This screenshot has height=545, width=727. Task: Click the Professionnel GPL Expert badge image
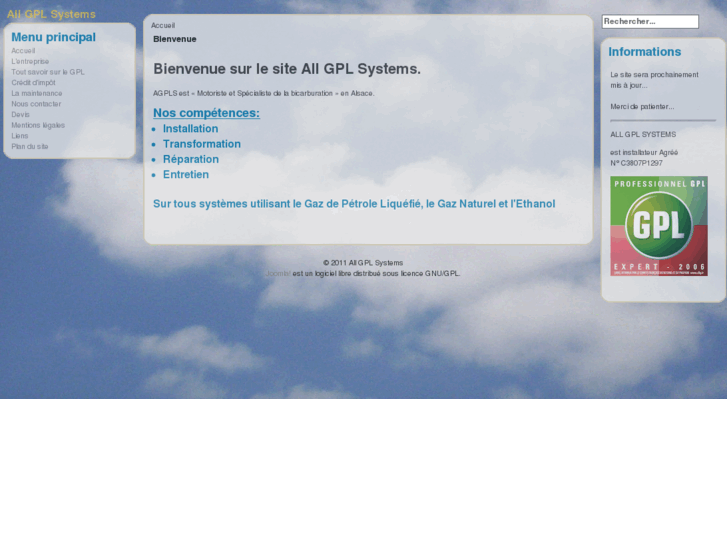659,226
